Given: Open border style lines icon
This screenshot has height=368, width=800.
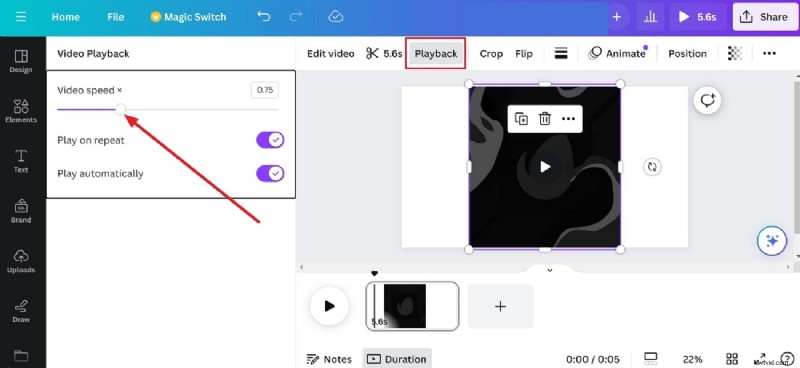Looking at the screenshot, I should [561, 54].
